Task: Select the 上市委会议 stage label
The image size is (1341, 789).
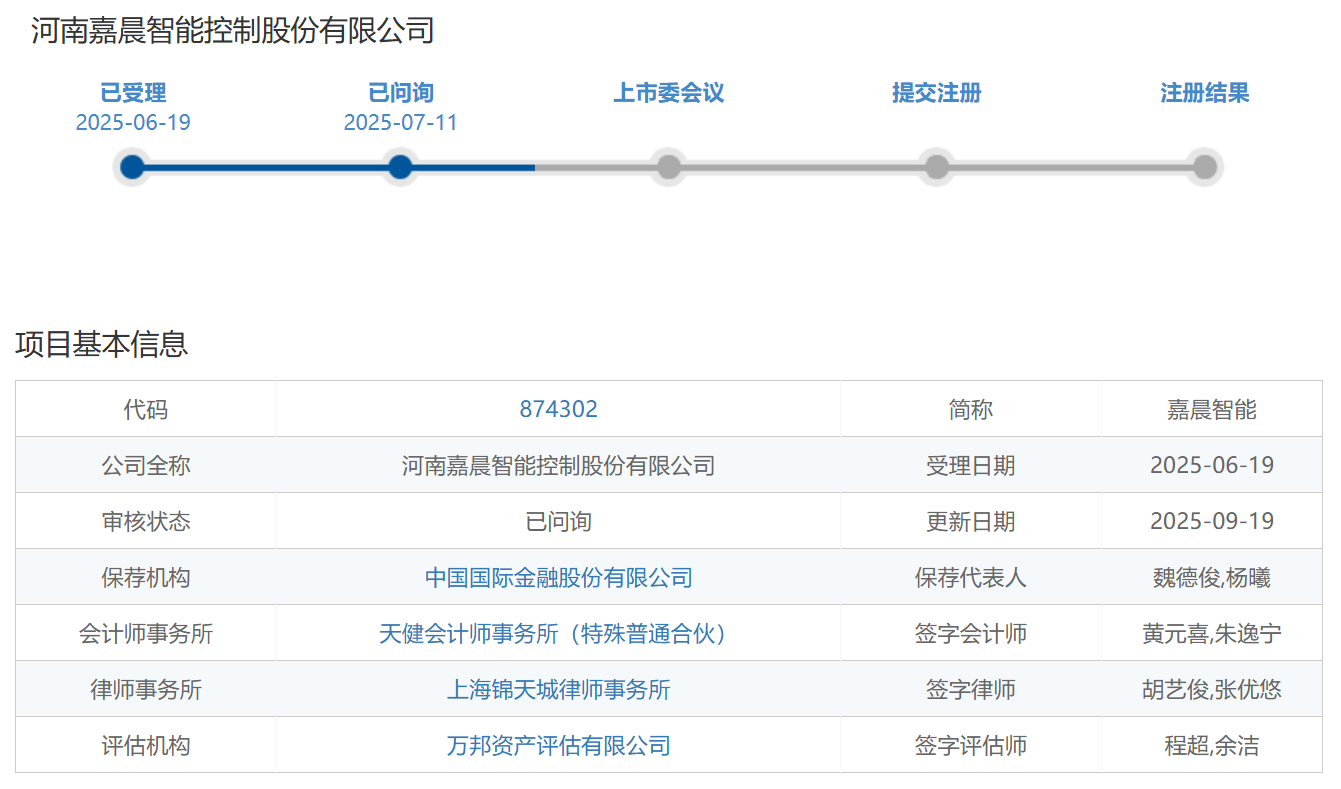Action: click(669, 94)
